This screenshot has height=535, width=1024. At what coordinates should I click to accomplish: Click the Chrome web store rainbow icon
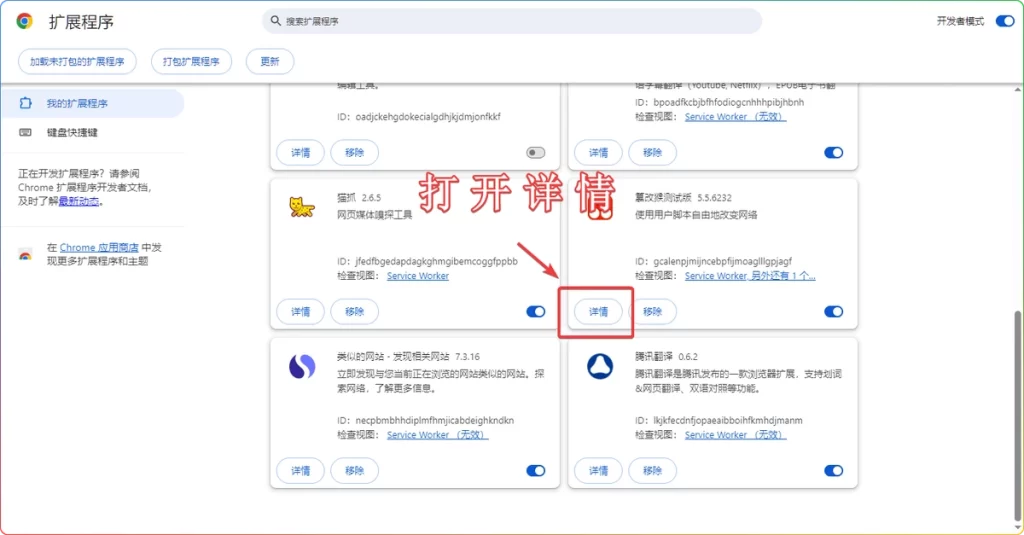25,255
